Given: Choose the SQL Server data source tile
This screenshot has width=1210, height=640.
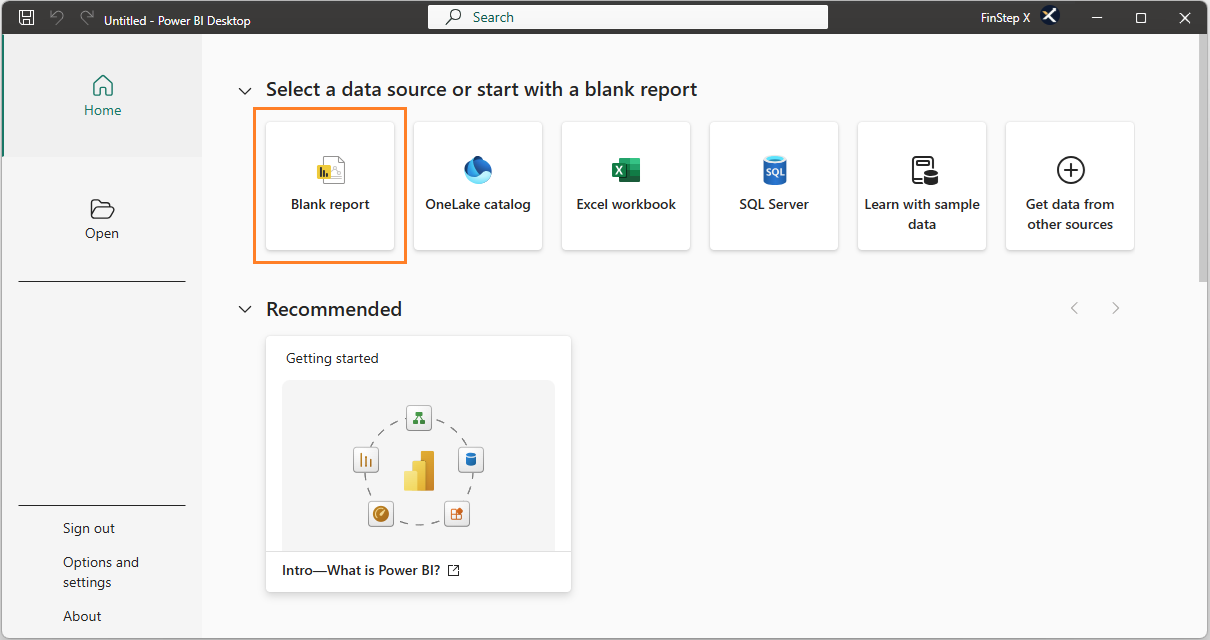Looking at the screenshot, I should [774, 186].
